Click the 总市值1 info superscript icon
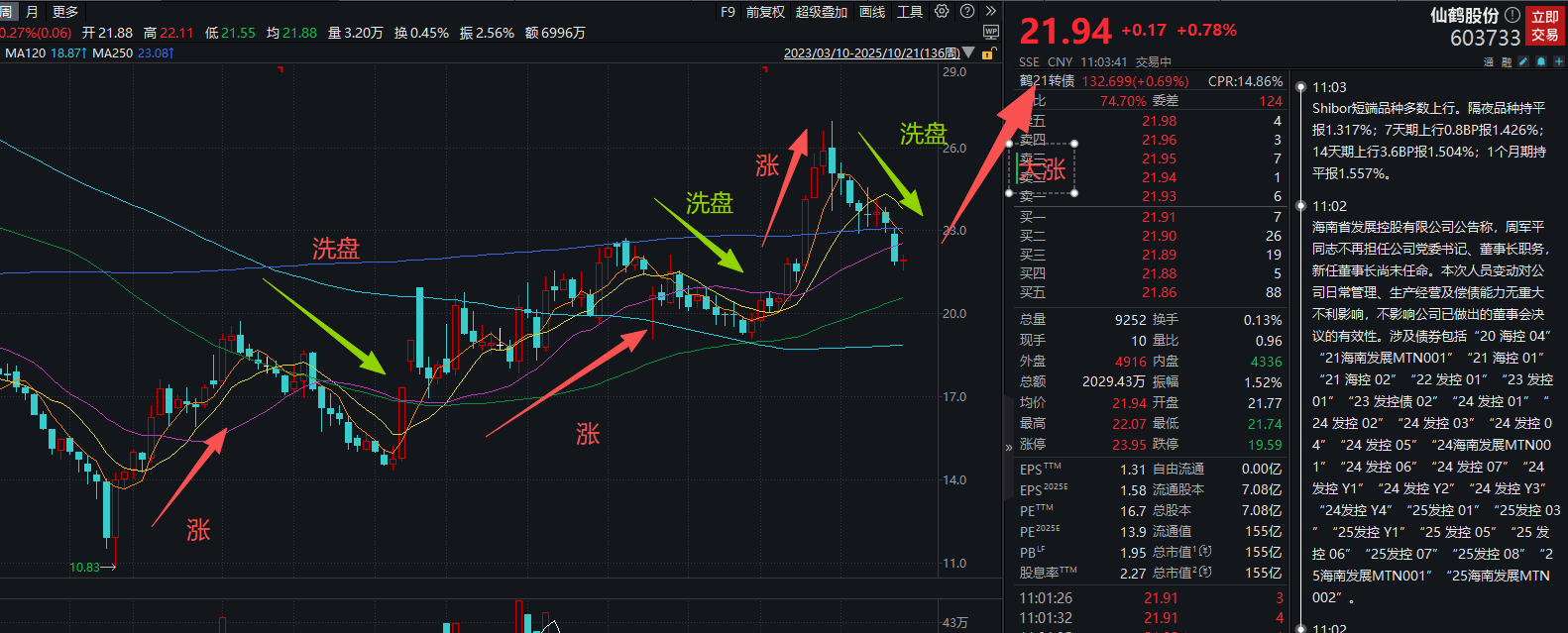 coord(1205,551)
